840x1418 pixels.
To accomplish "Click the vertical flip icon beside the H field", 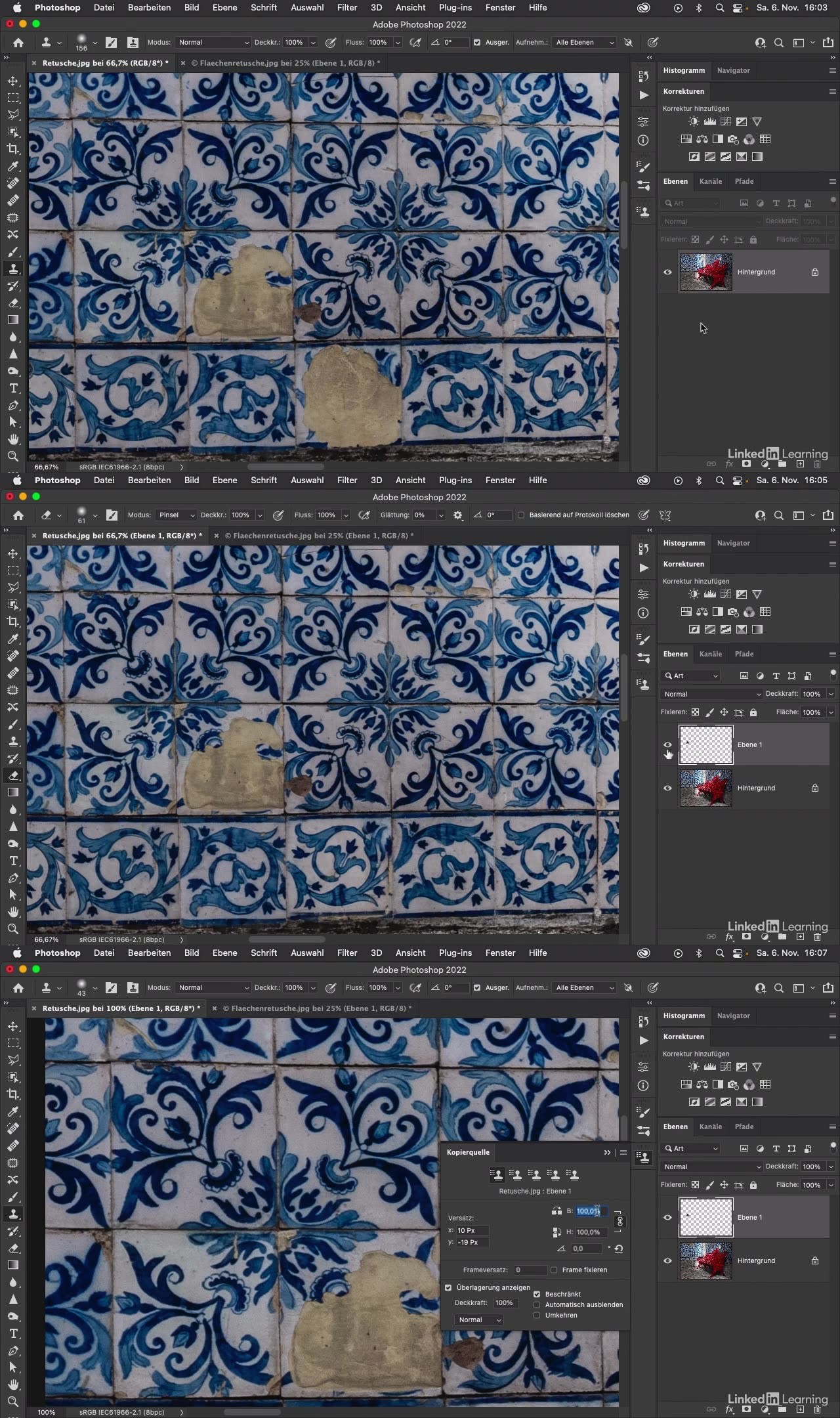I will [556, 1232].
